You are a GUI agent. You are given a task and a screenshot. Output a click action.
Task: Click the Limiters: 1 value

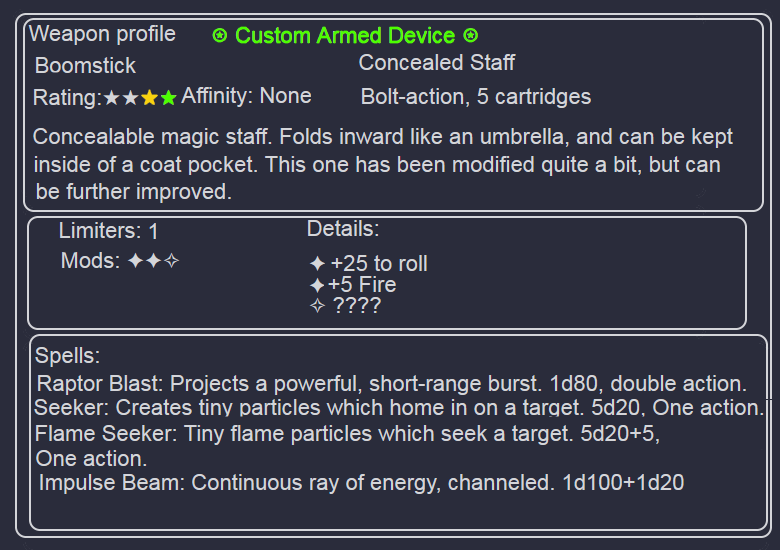108,231
